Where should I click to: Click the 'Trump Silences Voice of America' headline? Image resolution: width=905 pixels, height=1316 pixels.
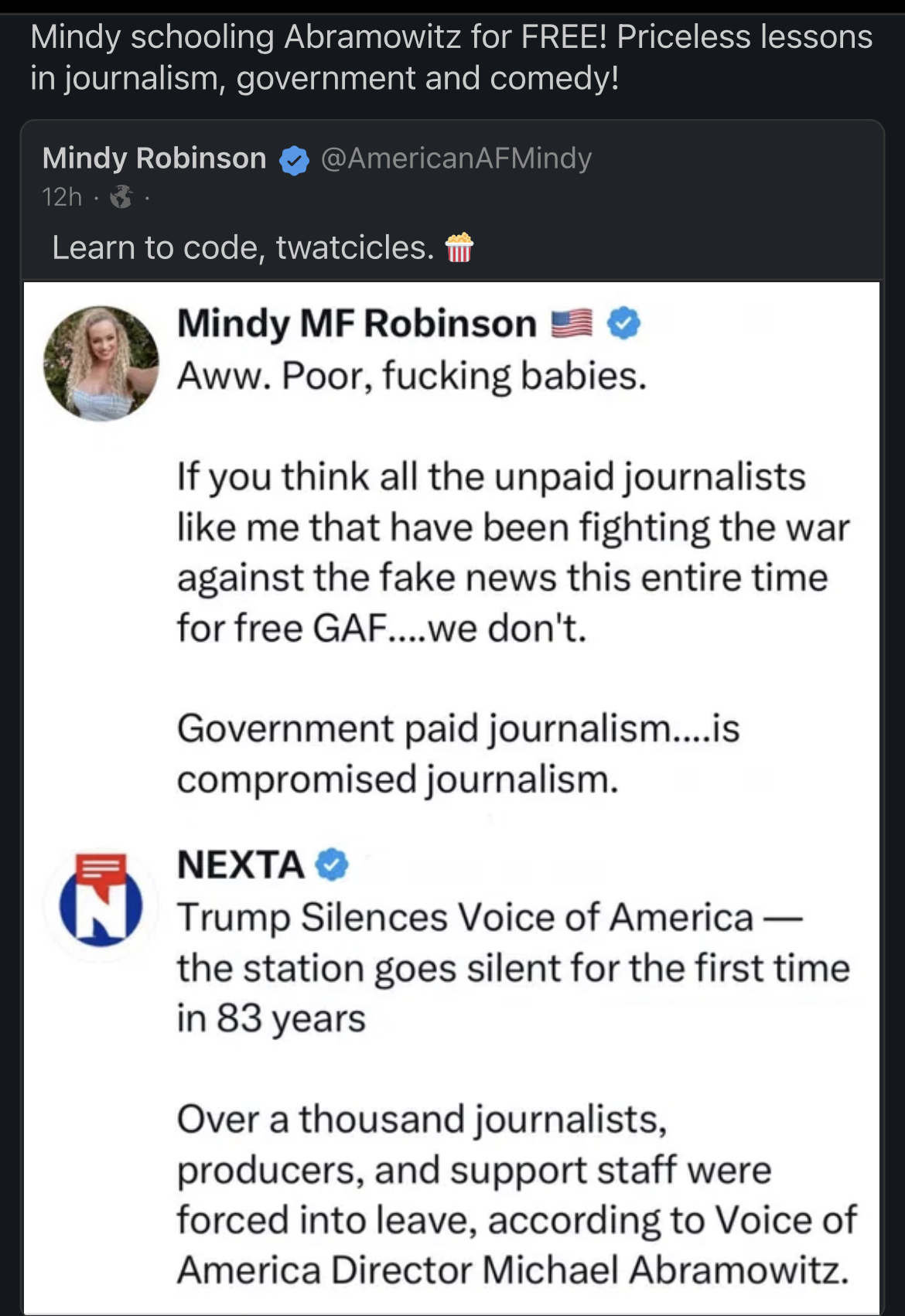click(512, 967)
